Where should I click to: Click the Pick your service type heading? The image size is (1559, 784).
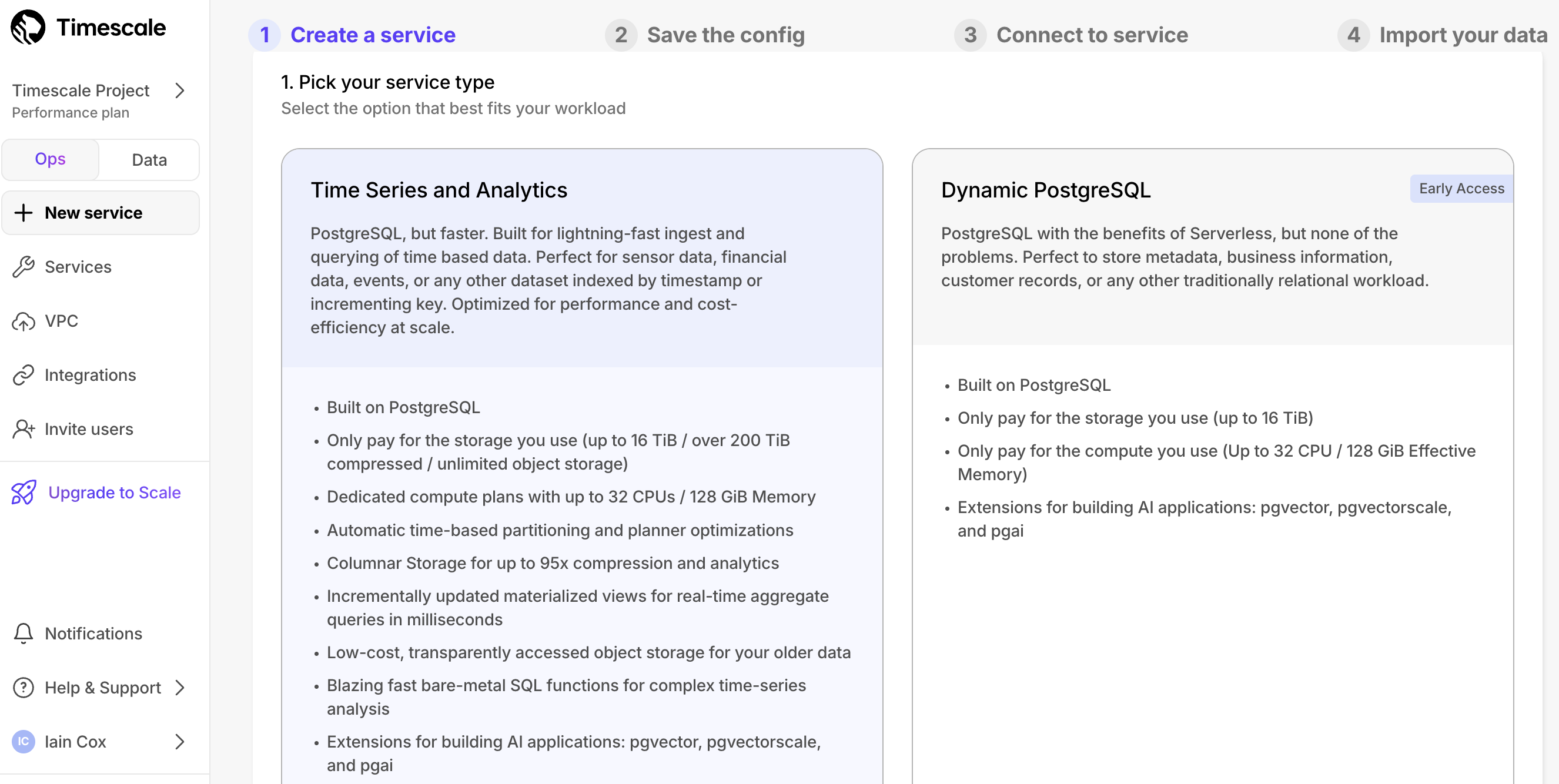point(387,82)
